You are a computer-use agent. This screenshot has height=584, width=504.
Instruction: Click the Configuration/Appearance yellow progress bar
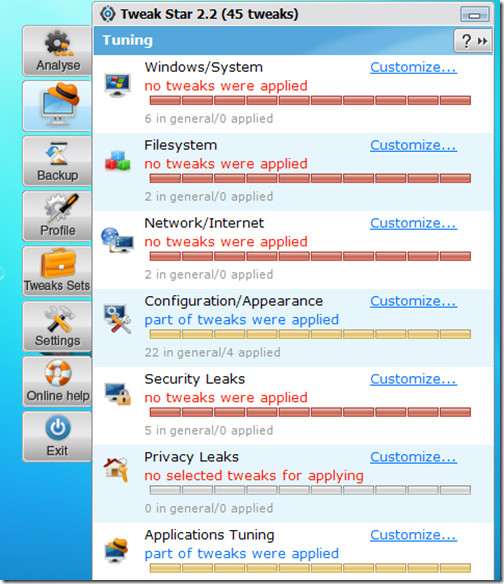tap(310, 334)
